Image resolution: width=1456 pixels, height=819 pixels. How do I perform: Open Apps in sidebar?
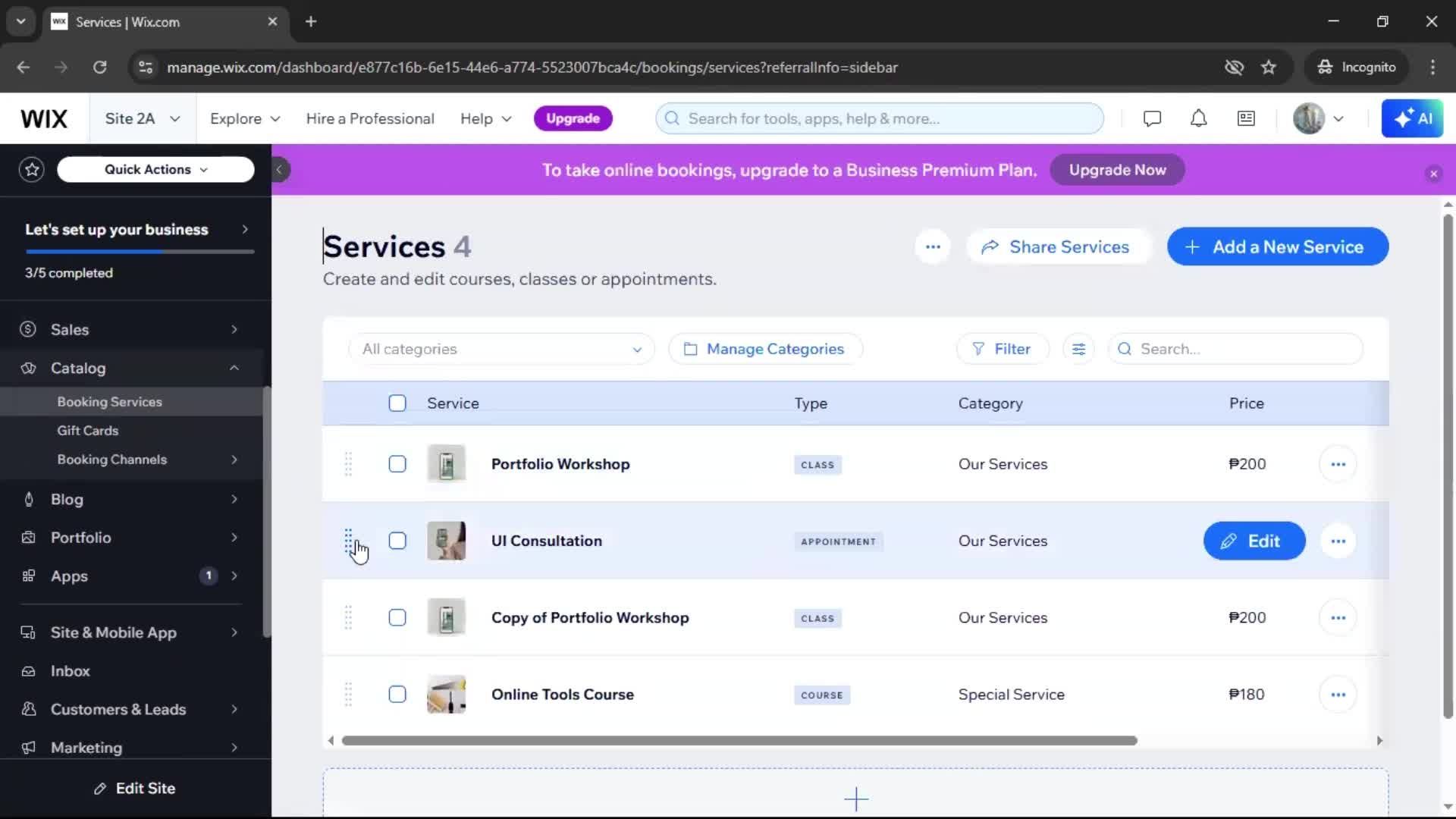tap(131, 576)
